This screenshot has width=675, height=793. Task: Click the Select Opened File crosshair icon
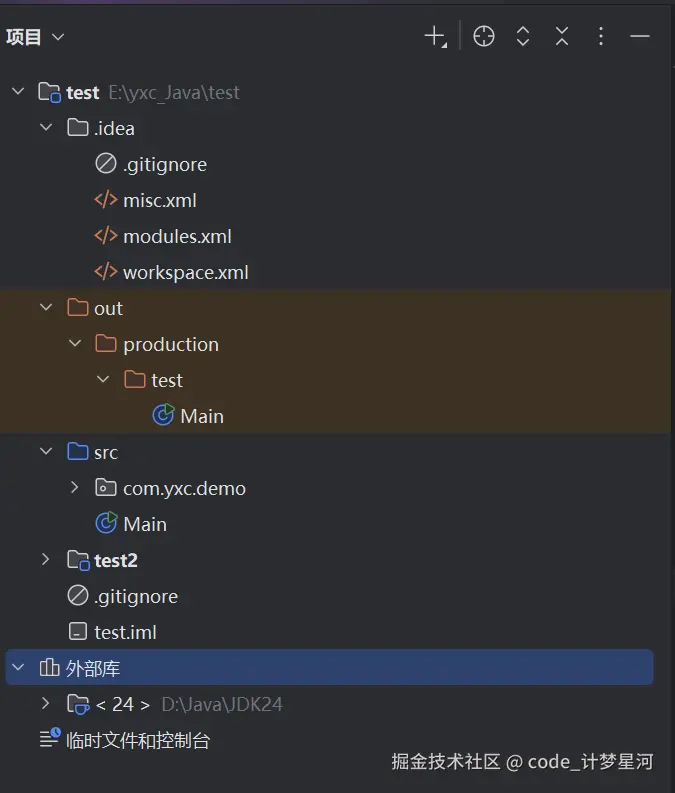484,37
